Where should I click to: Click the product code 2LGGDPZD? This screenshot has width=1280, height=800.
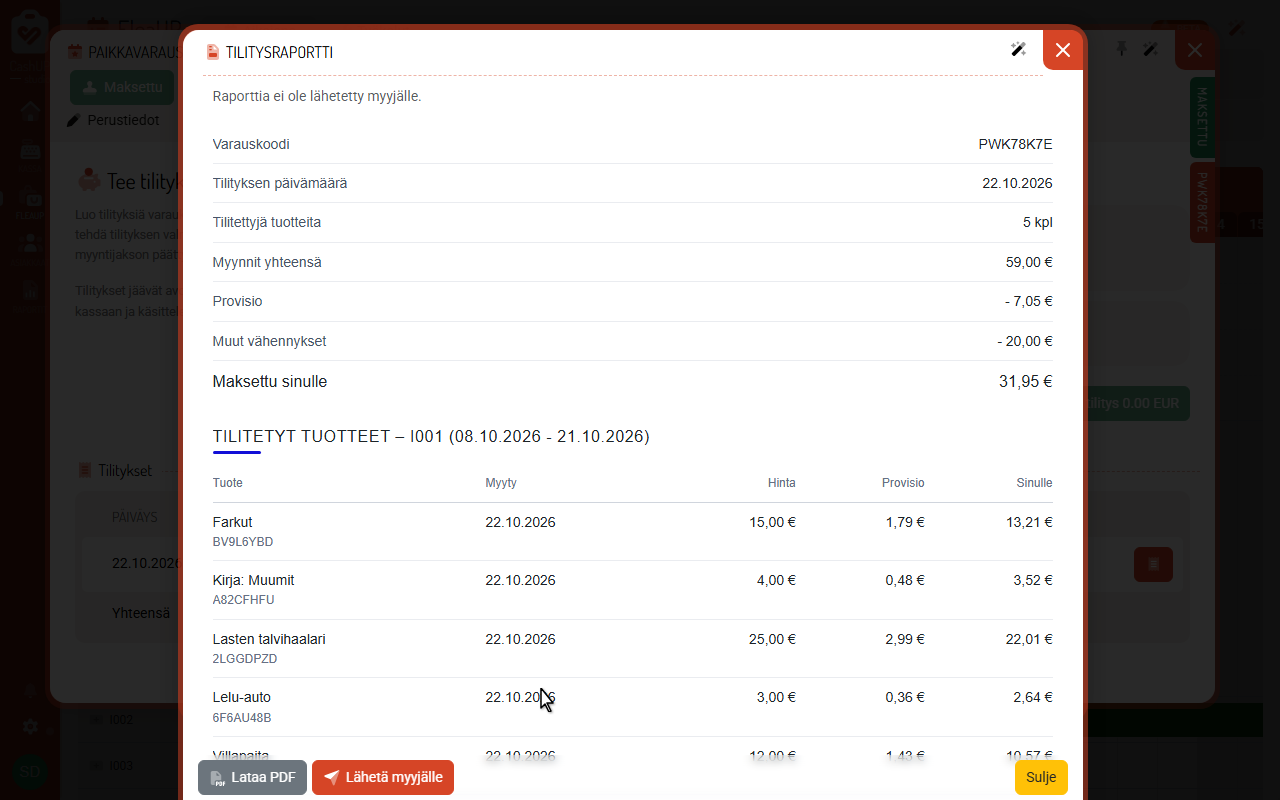(245, 659)
